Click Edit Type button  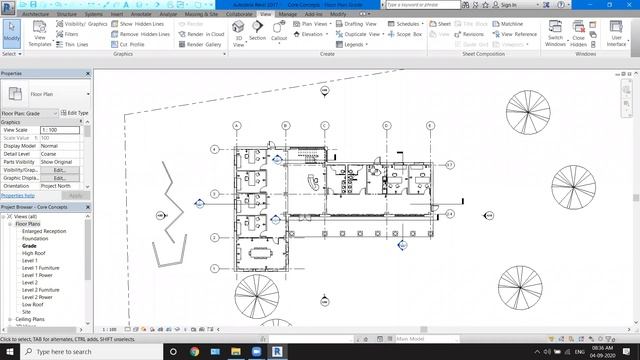[x=74, y=113]
